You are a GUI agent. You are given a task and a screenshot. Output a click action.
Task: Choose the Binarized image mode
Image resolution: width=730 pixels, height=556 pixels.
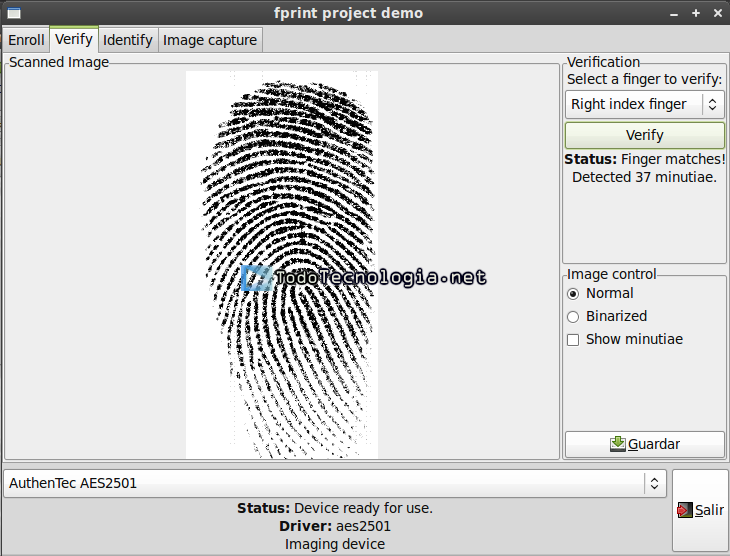(573, 316)
